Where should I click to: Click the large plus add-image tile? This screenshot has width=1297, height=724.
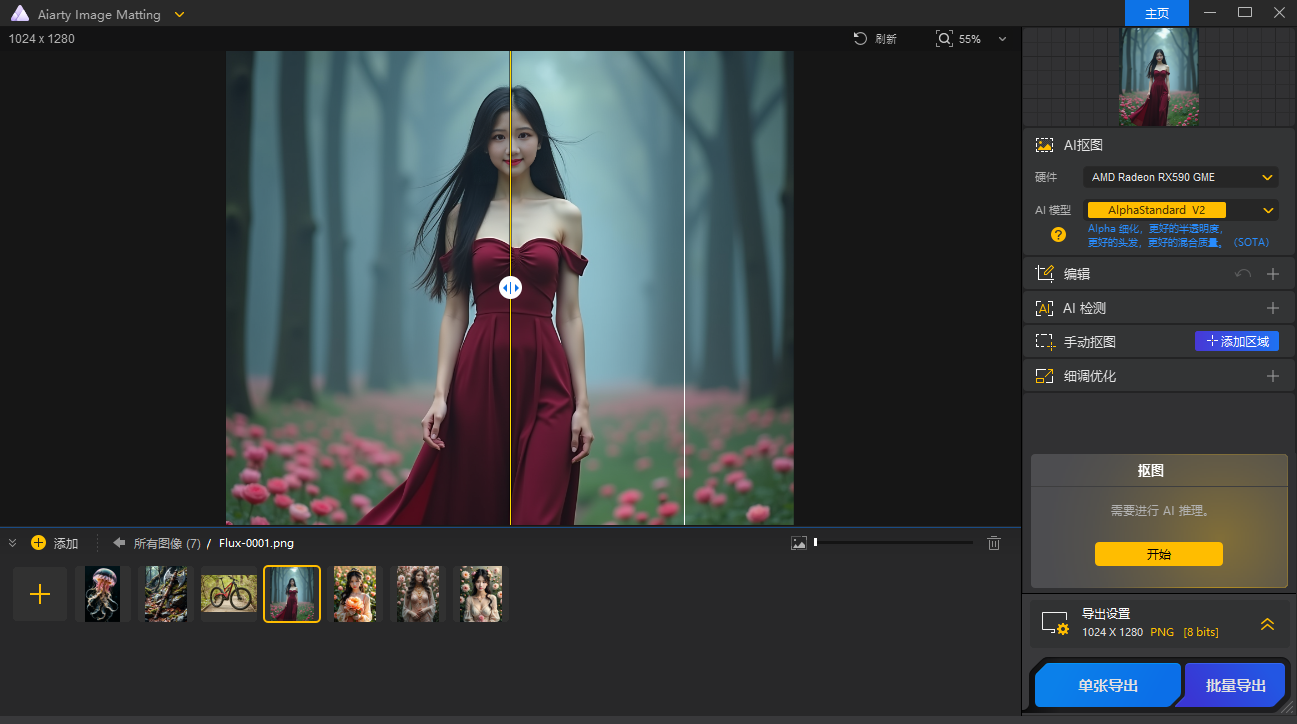[40, 594]
